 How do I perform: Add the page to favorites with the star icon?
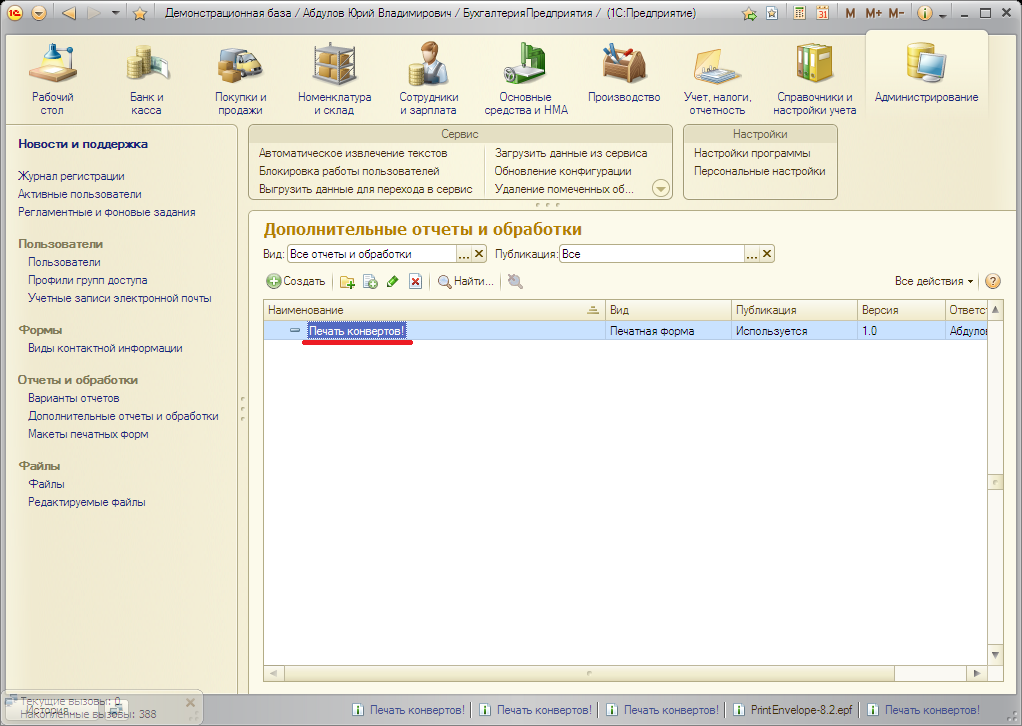coord(140,13)
